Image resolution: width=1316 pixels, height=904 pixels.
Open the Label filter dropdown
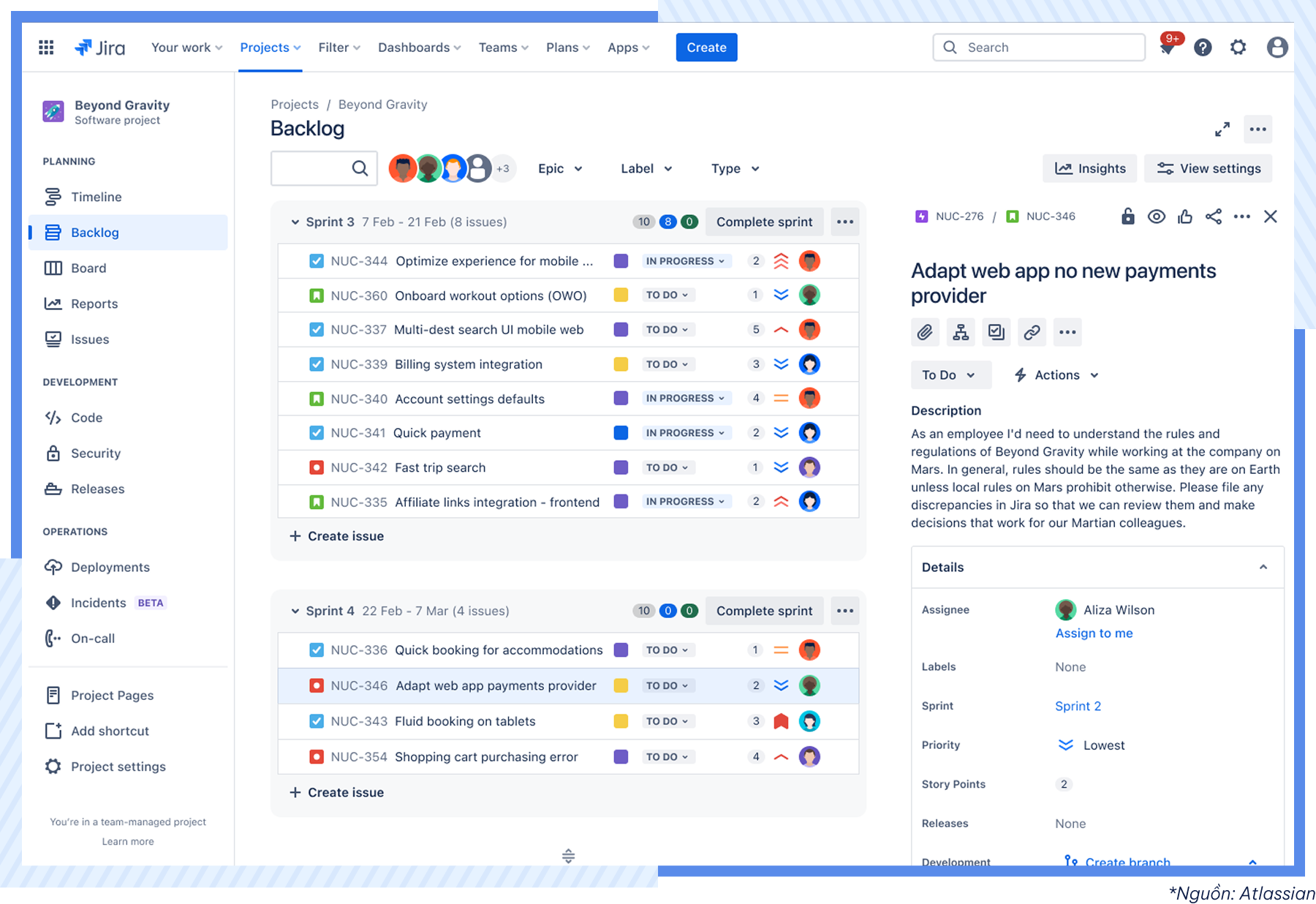pos(646,168)
